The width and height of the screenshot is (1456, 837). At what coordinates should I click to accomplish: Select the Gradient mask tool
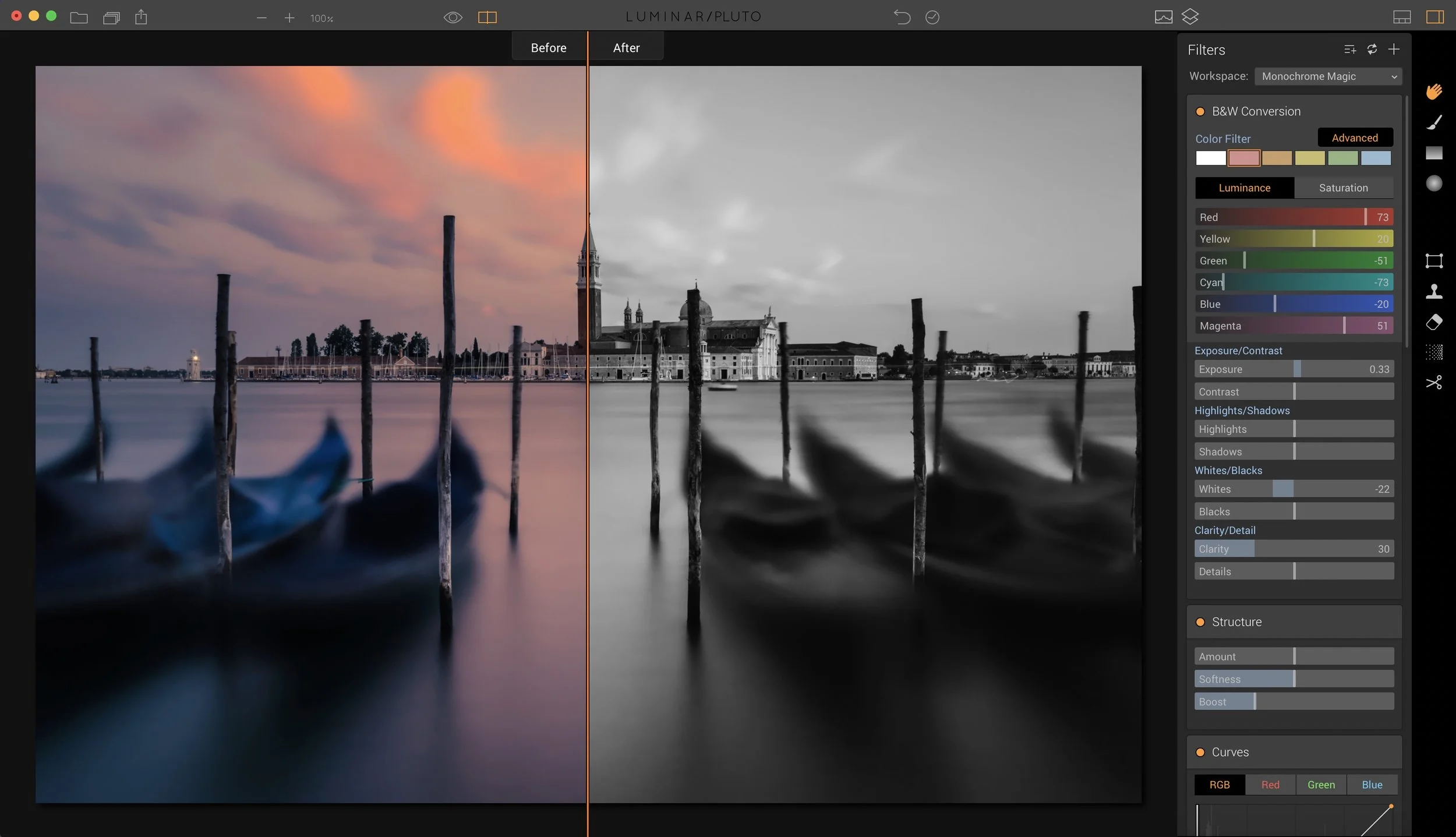point(1434,153)
